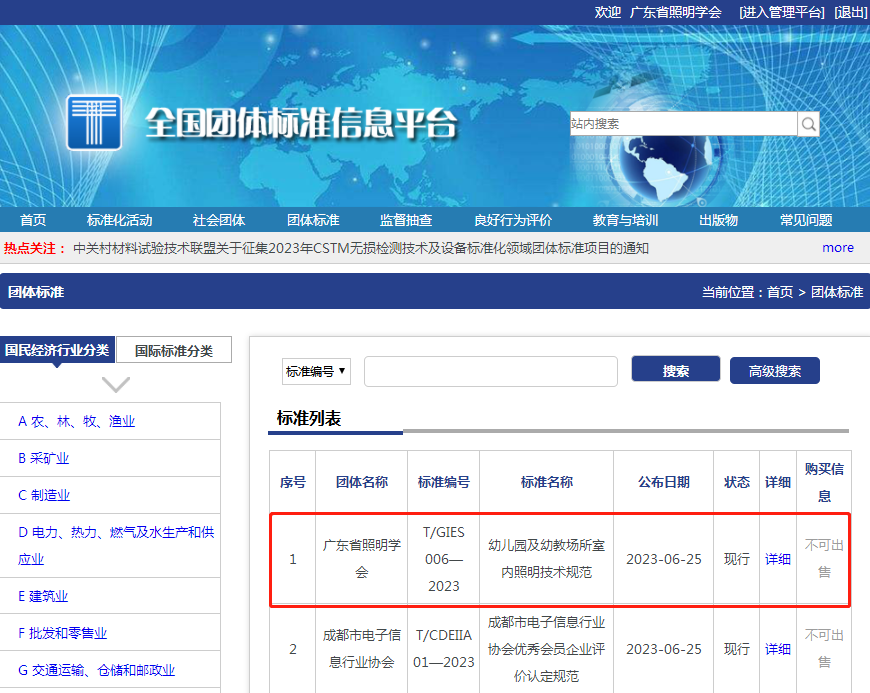Image resolution: width=870 pixels, height=693 pixels.
Task: Click the site search magnifier icon
Action: tap(808, 124)
